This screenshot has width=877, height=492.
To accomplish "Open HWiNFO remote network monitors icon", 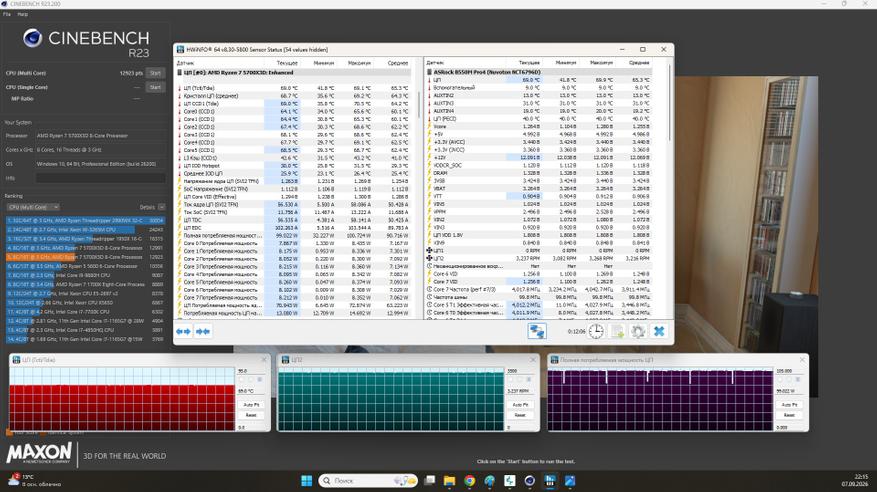I will pyautogui.click(x=537, y=332).
